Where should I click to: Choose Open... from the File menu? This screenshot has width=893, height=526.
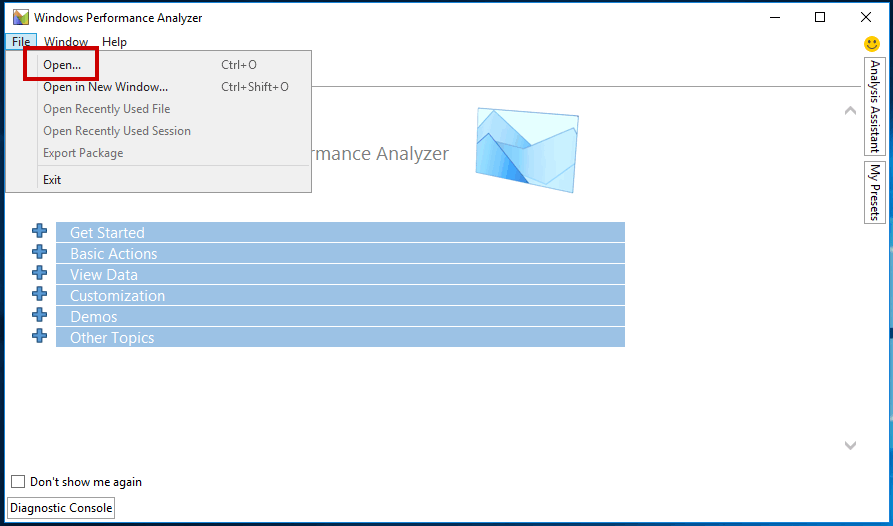pyautogui.click(x=158, y=65)
